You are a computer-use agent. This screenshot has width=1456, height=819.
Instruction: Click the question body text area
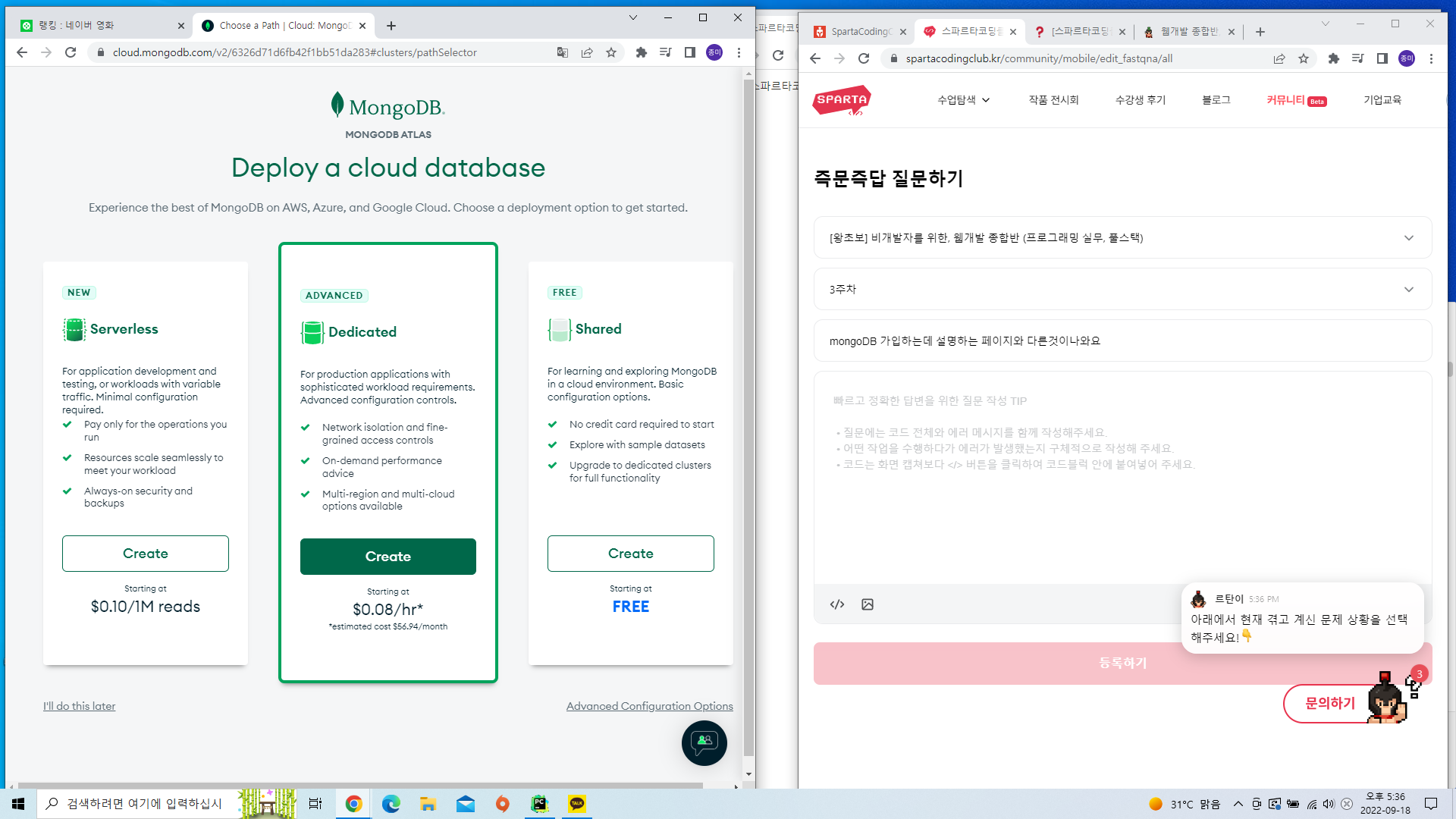1122,478
